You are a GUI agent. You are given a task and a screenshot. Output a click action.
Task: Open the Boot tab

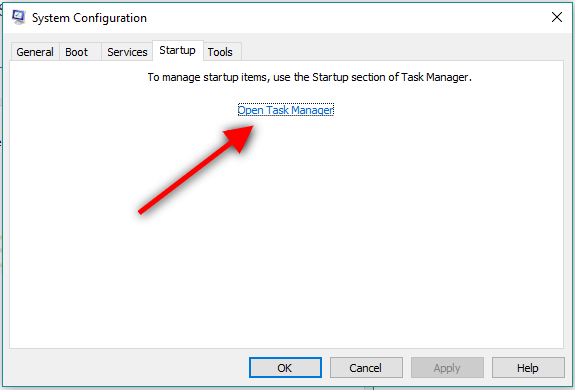pyautogui.click(x=77, y=52)
